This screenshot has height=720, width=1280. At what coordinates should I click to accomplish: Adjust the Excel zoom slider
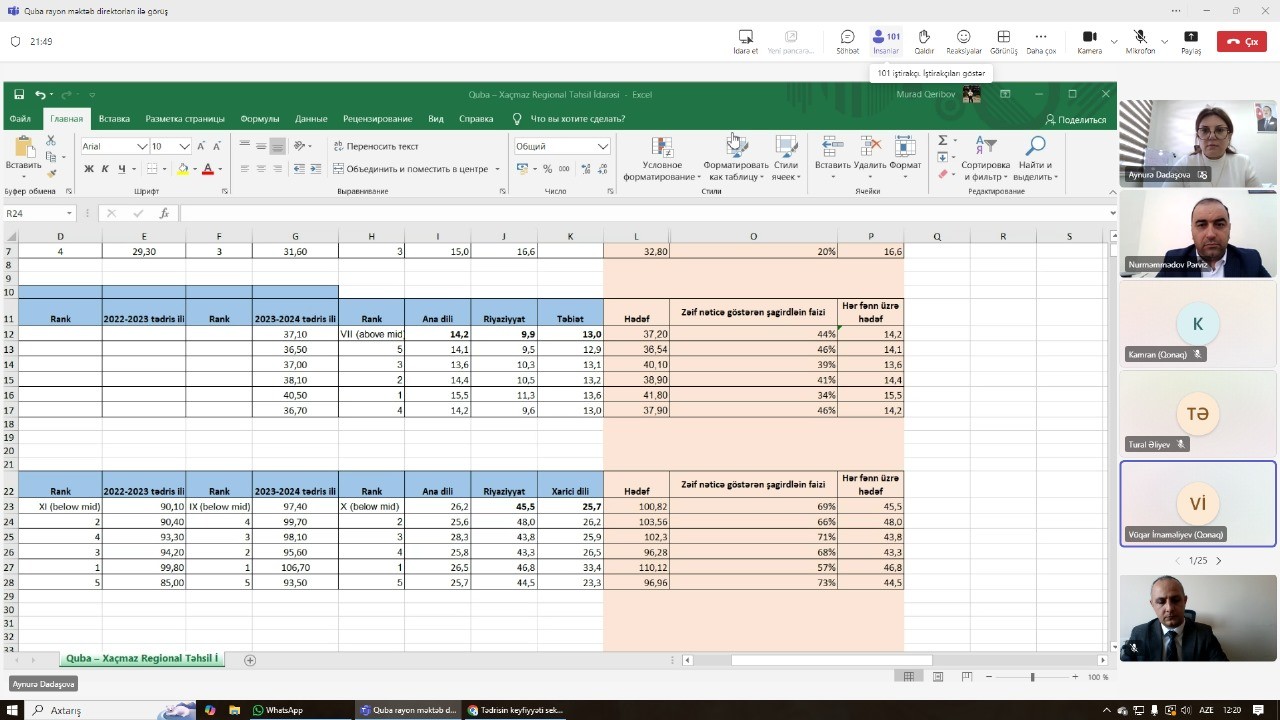(1032, 677)
